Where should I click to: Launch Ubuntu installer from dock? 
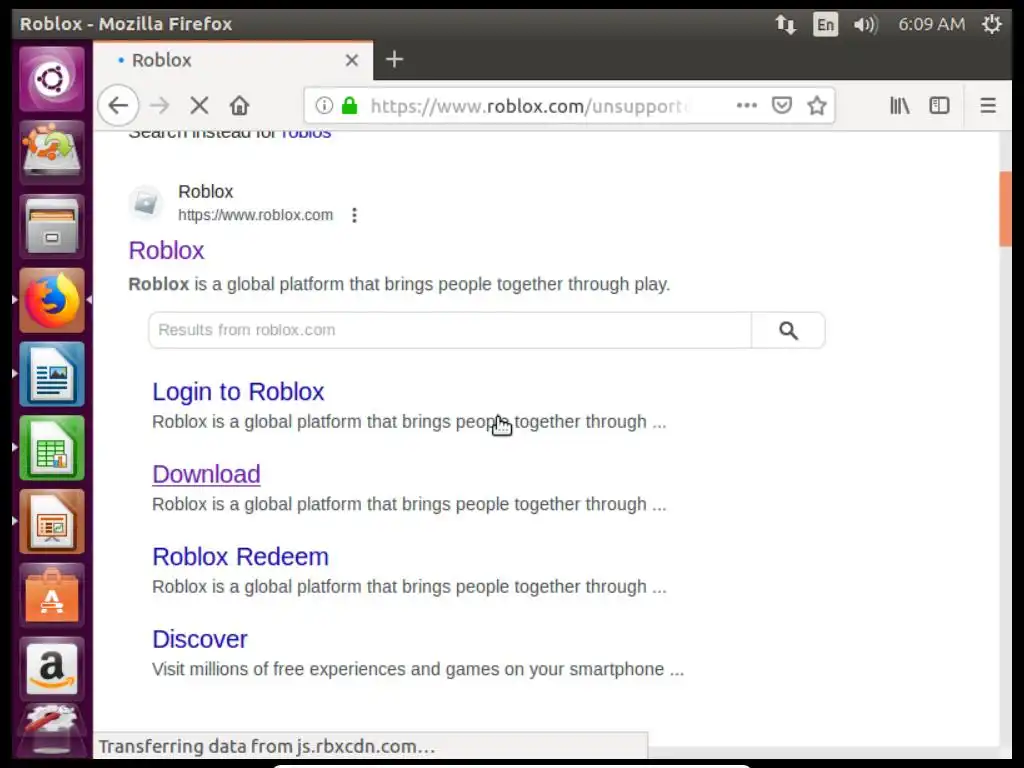(52, 152)
